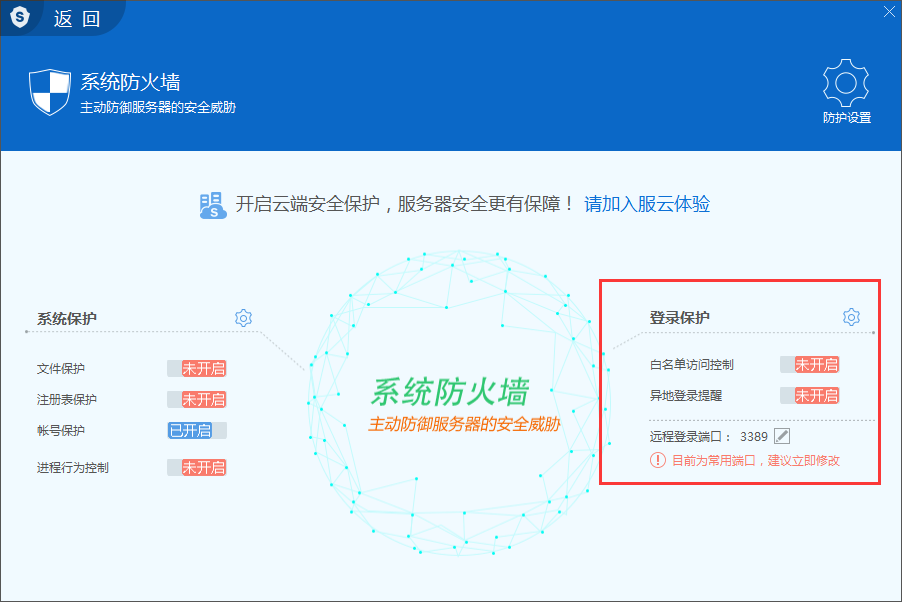The image size is (902, 602).
Task: Open the 登录保护 section settings gear
Action: pos(850,316)
